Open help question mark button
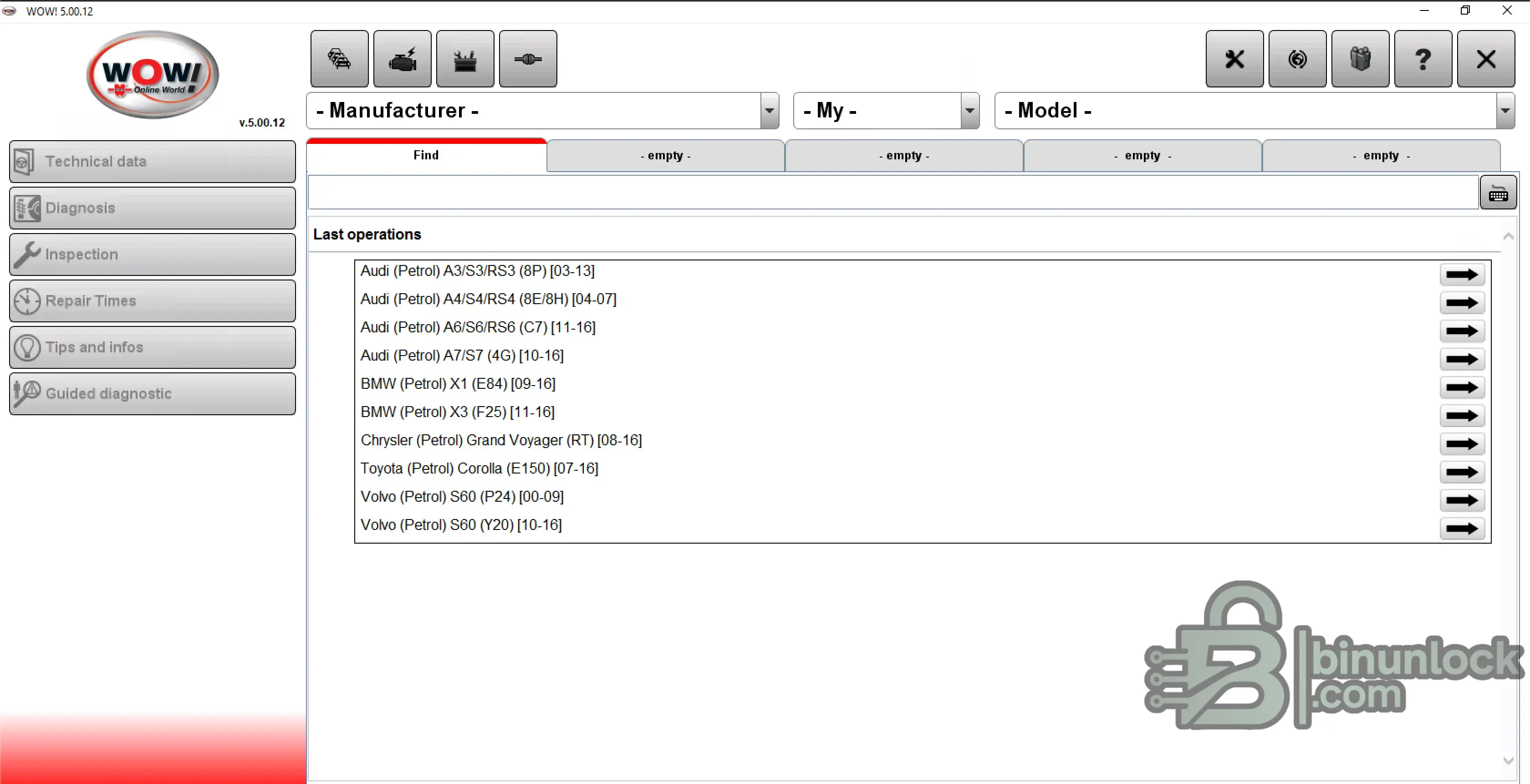This screenshot has height=784, width=1530. tap(1423, 59)
